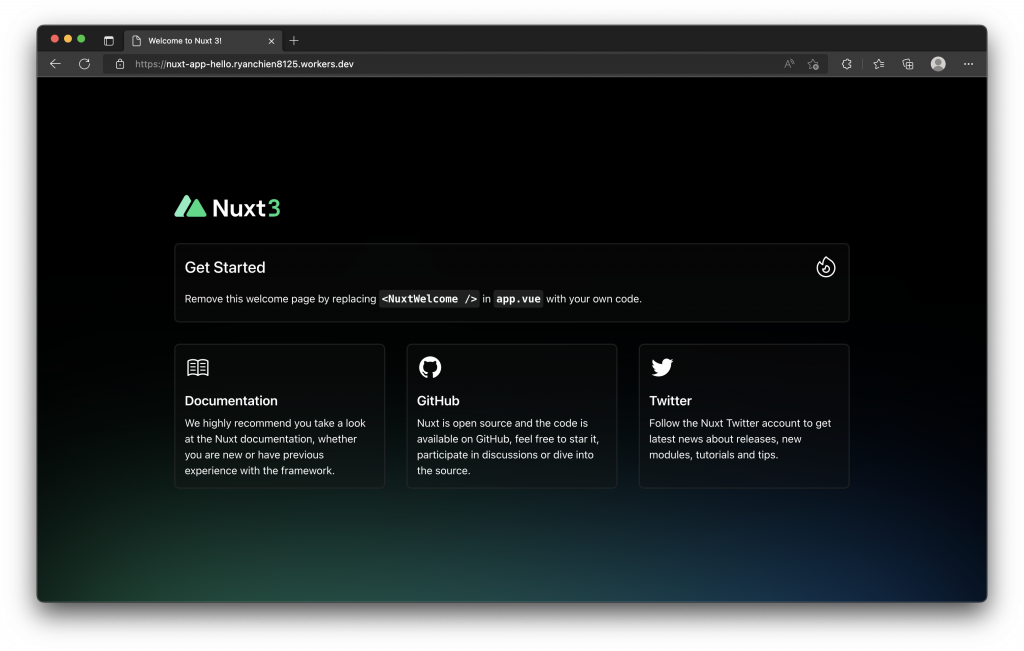Click the macOS minimize window button

click(68, 39)
